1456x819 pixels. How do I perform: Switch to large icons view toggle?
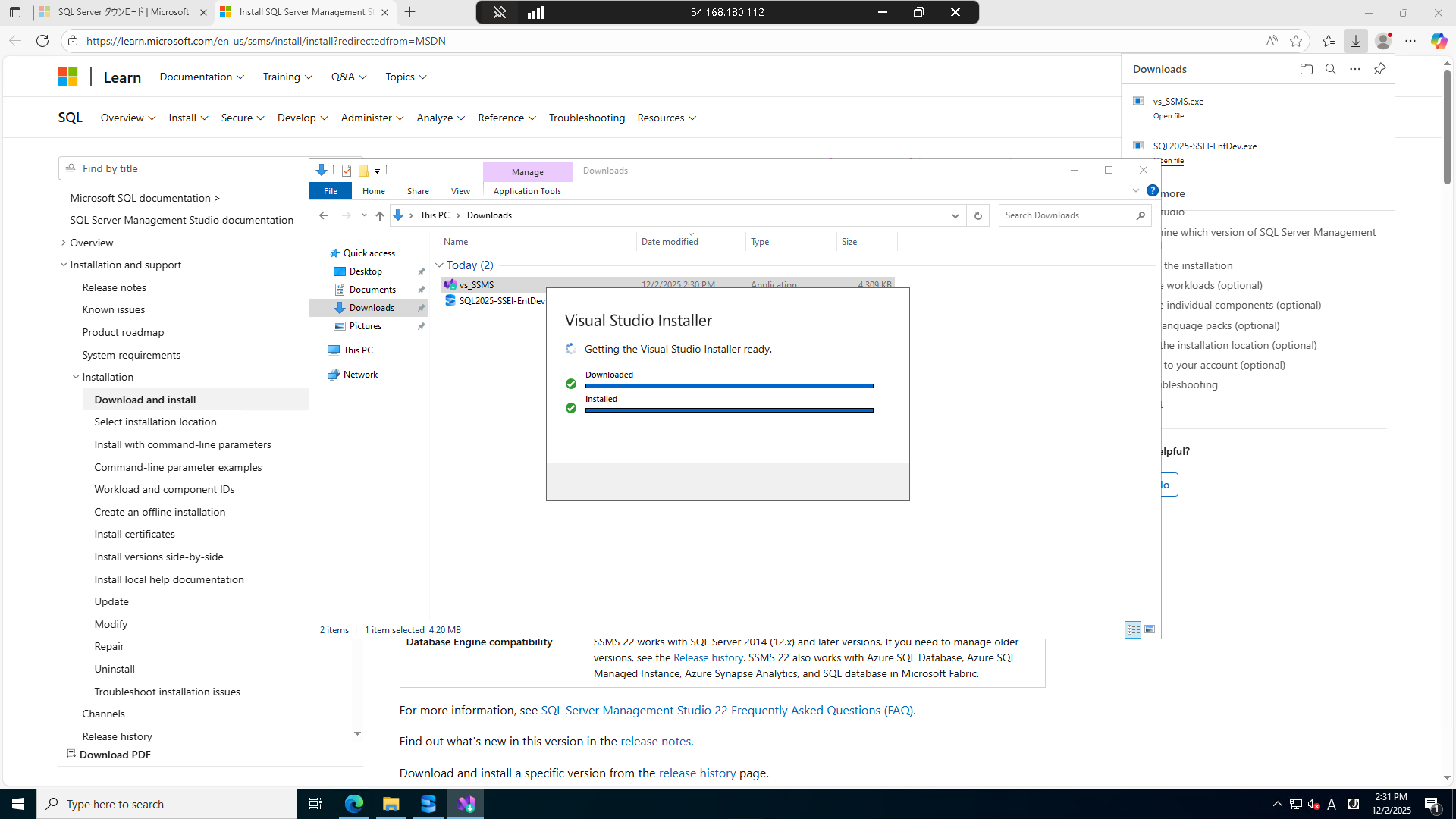pyautogui.click(x=1150, y=629)
